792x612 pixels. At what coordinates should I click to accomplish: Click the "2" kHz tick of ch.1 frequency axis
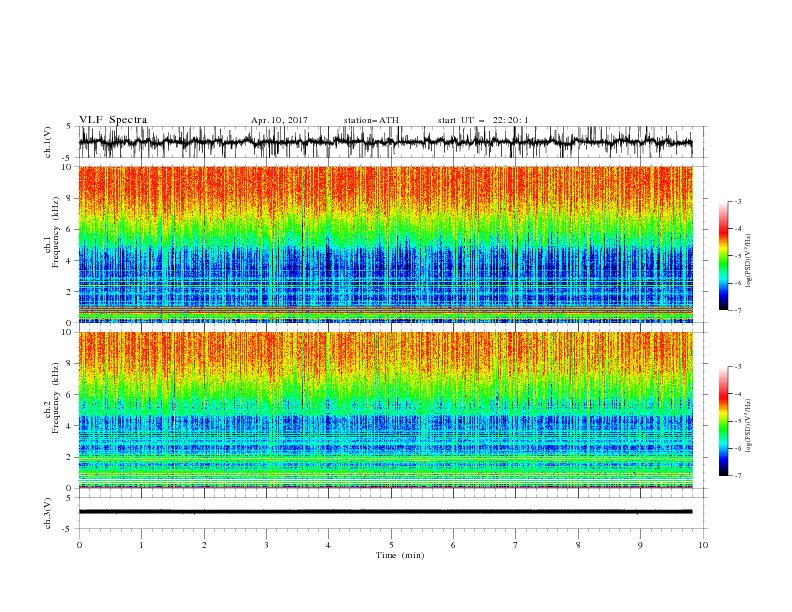click(x=69, y=292)
